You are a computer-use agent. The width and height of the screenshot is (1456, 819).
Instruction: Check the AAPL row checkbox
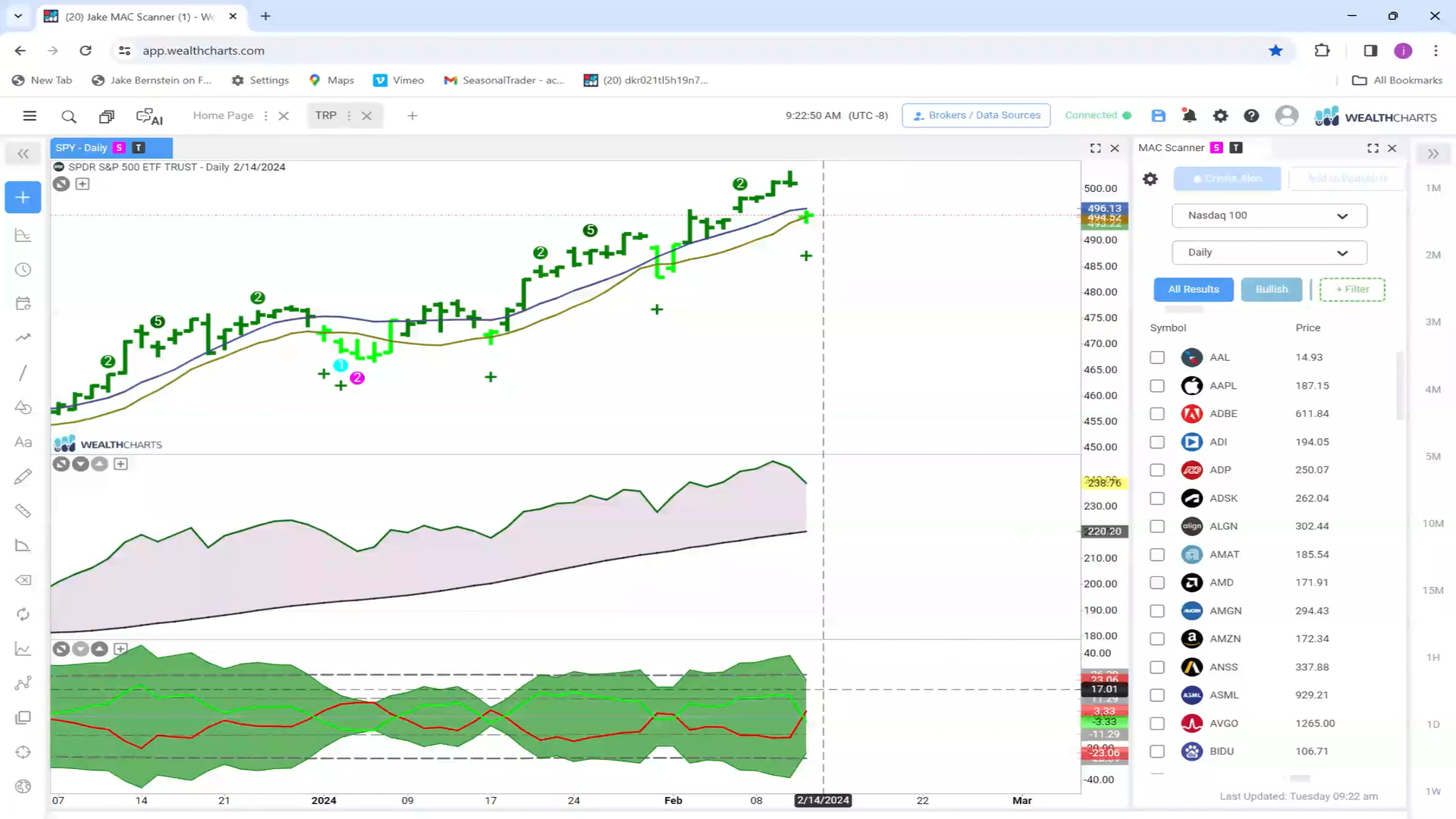click(x=1156, y=386)
